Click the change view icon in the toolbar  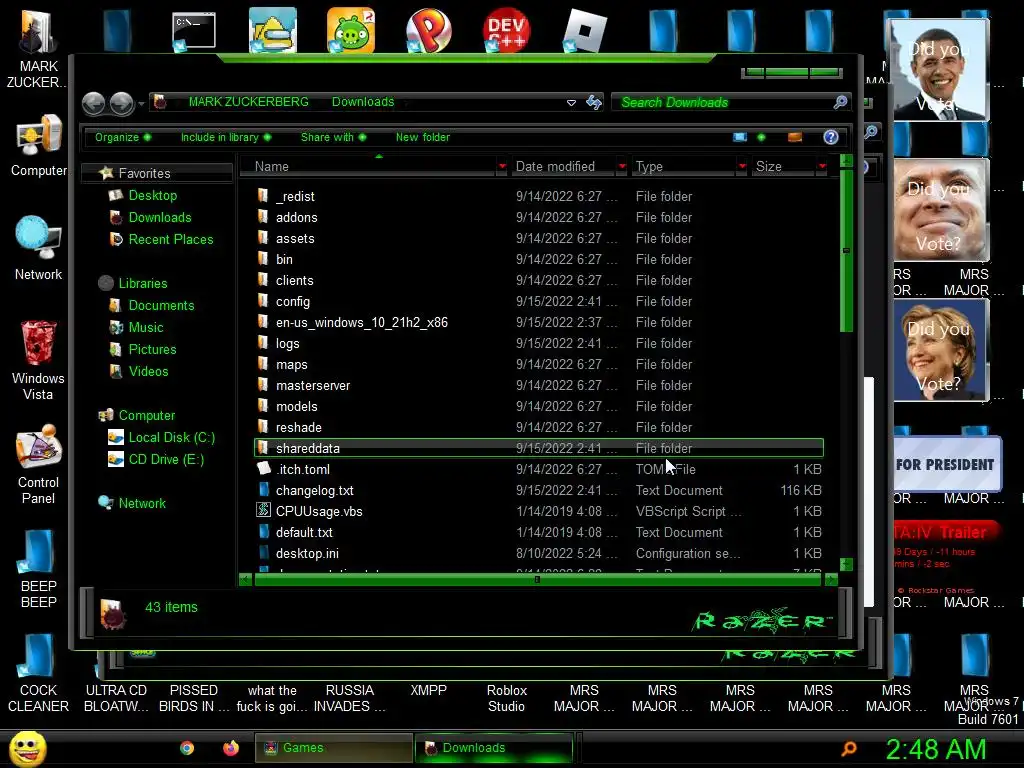pyautogui.click(x=740, y=137)
